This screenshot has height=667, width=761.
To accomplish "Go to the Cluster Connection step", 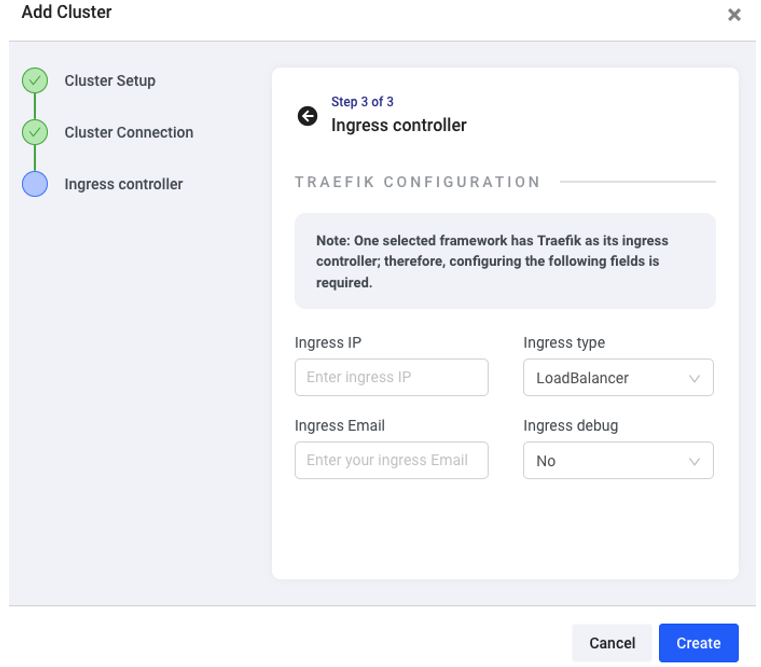I will tap(129, 132).
